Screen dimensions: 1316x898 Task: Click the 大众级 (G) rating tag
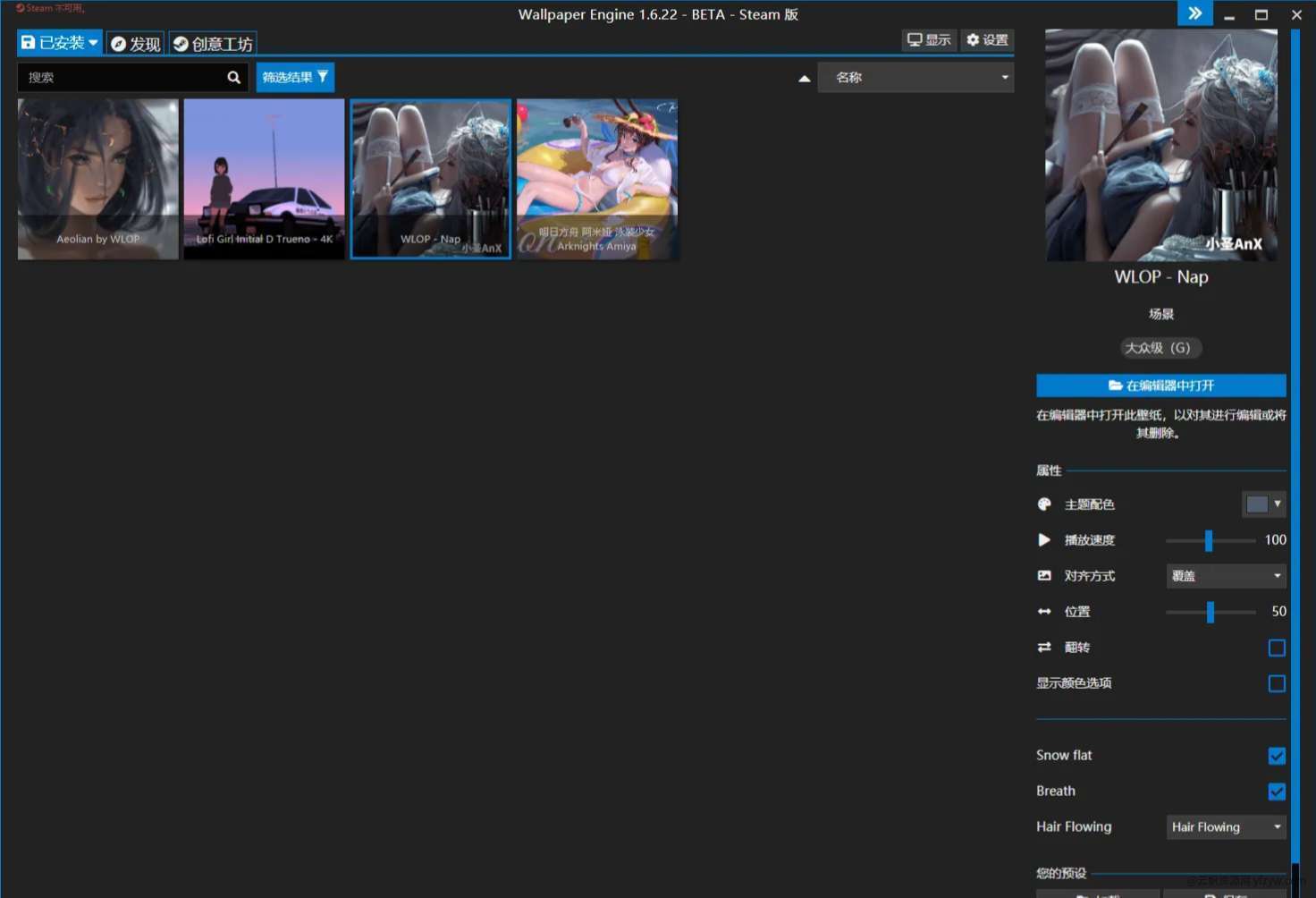click(1161, 348)
